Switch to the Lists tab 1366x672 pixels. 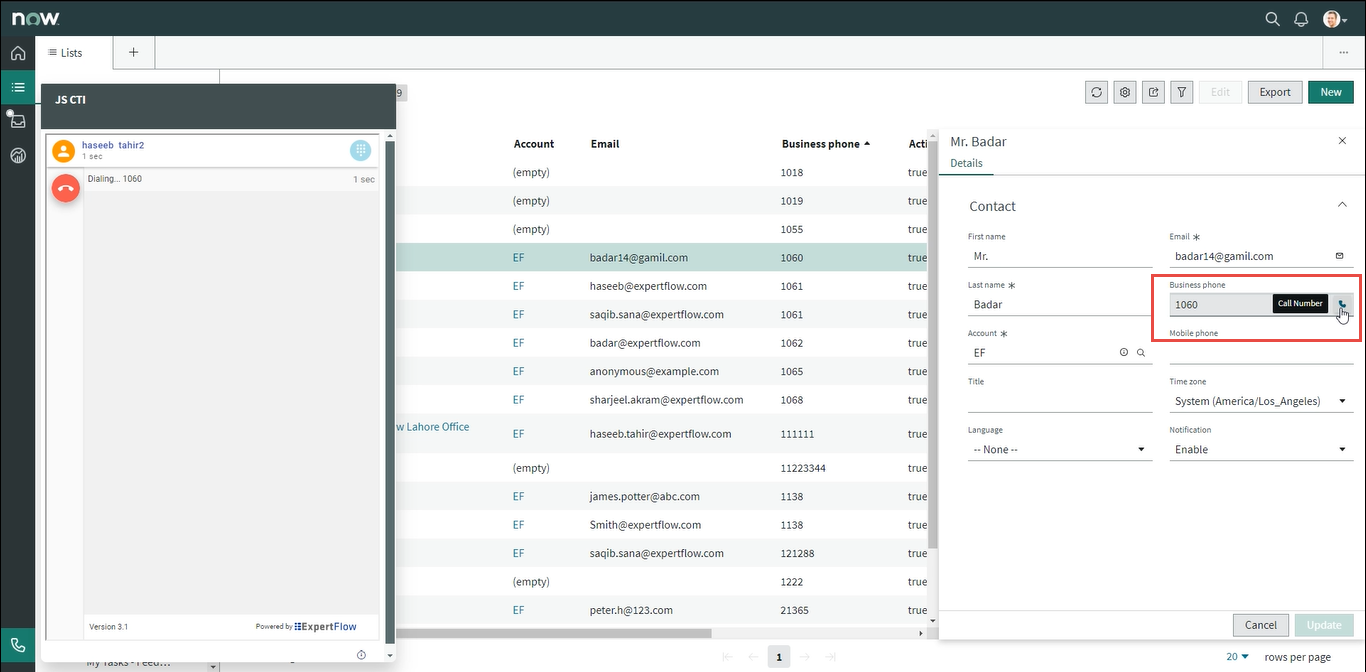tap(66, 53)
